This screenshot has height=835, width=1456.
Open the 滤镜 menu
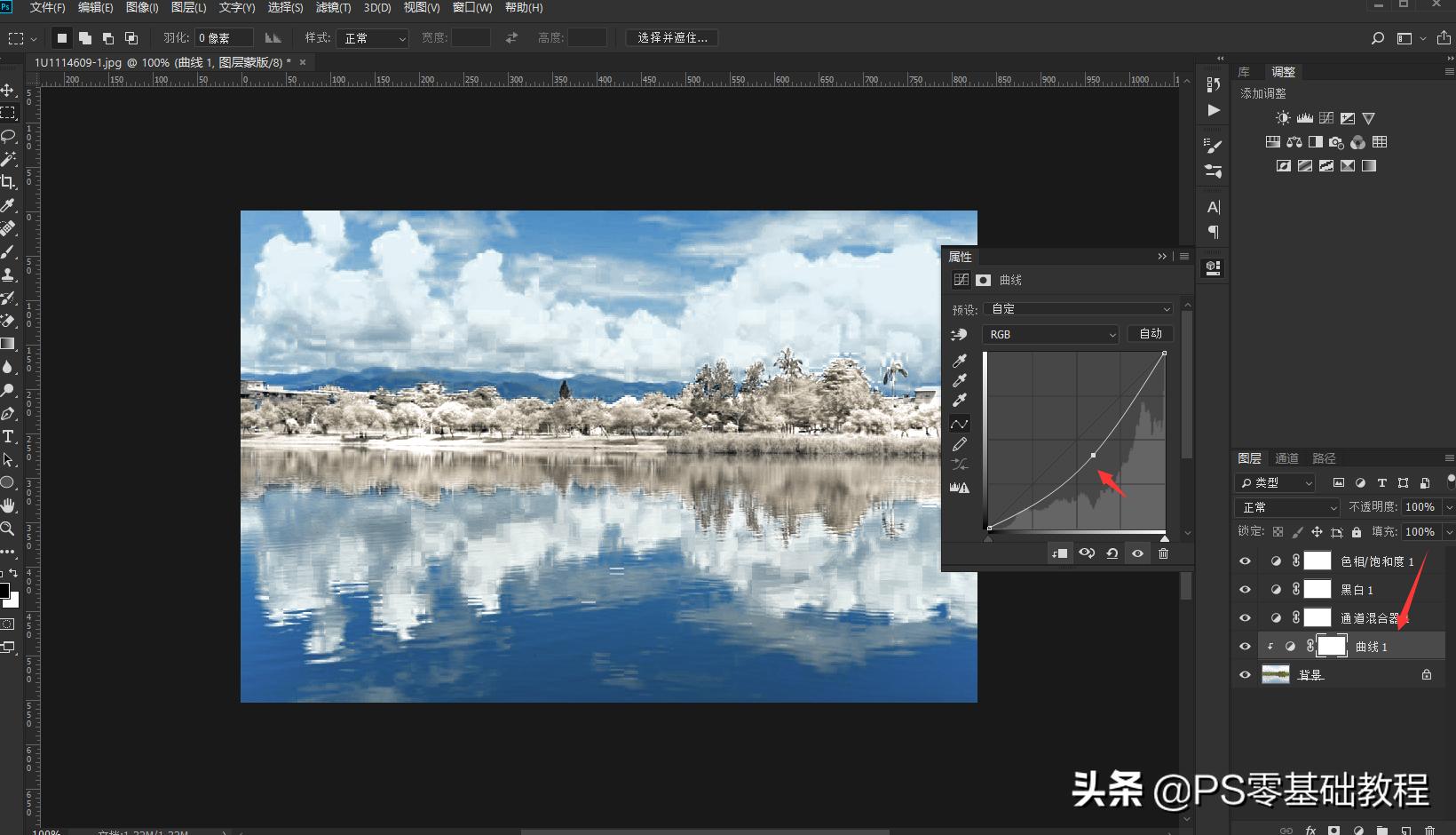click(331, 7)
